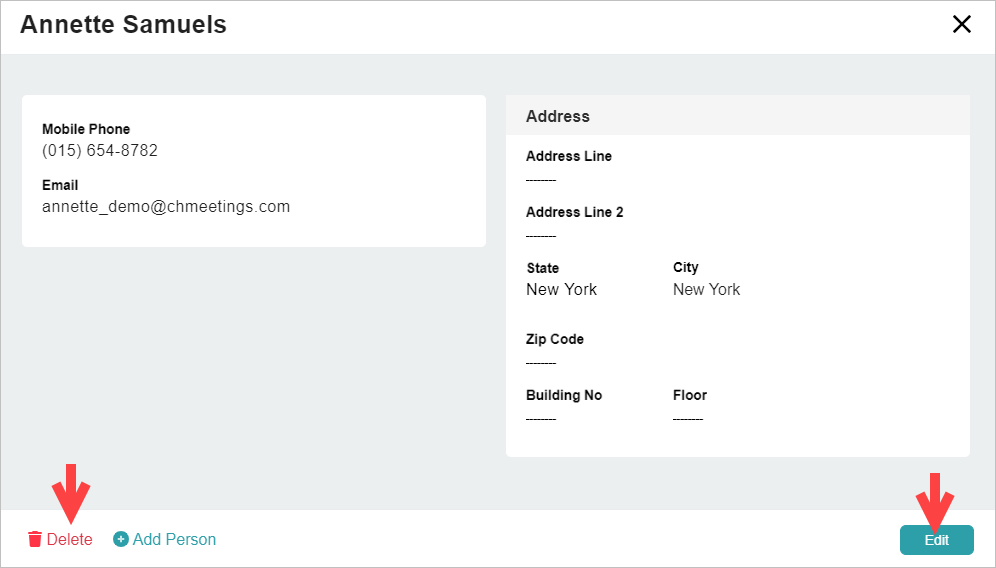Click the State value New York
This screenshot has width=996, height=568.
[x=561, y=289]
